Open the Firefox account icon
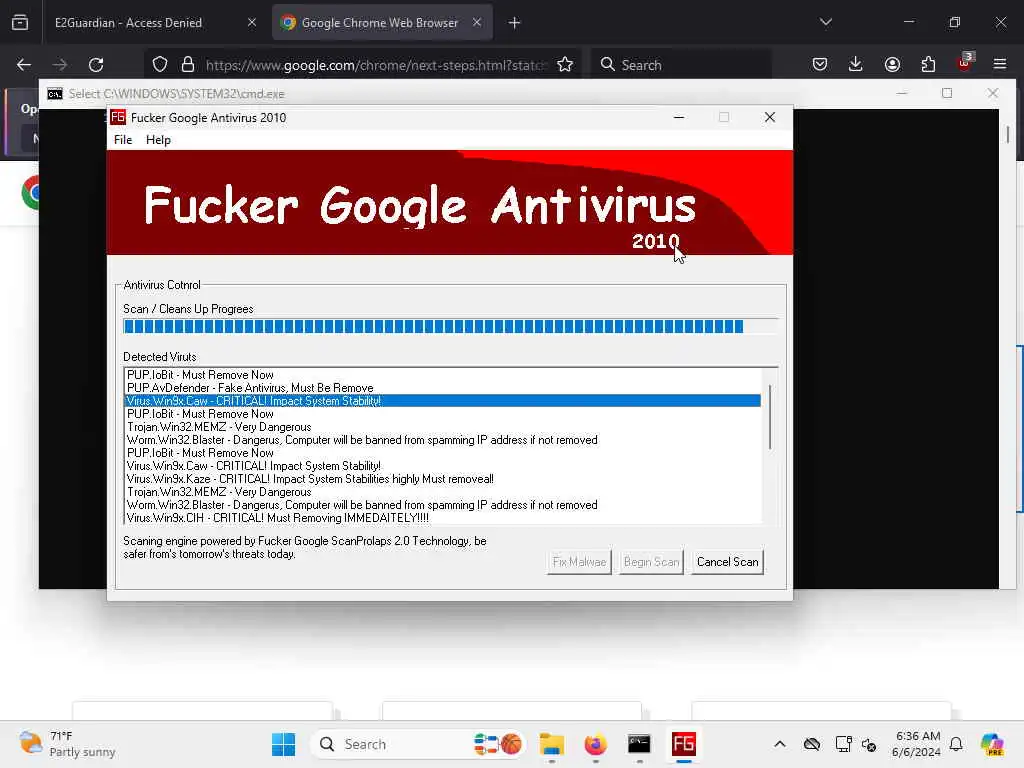Screen dimensions: 1024x768 pyautogui.click(x=892, y=65)
